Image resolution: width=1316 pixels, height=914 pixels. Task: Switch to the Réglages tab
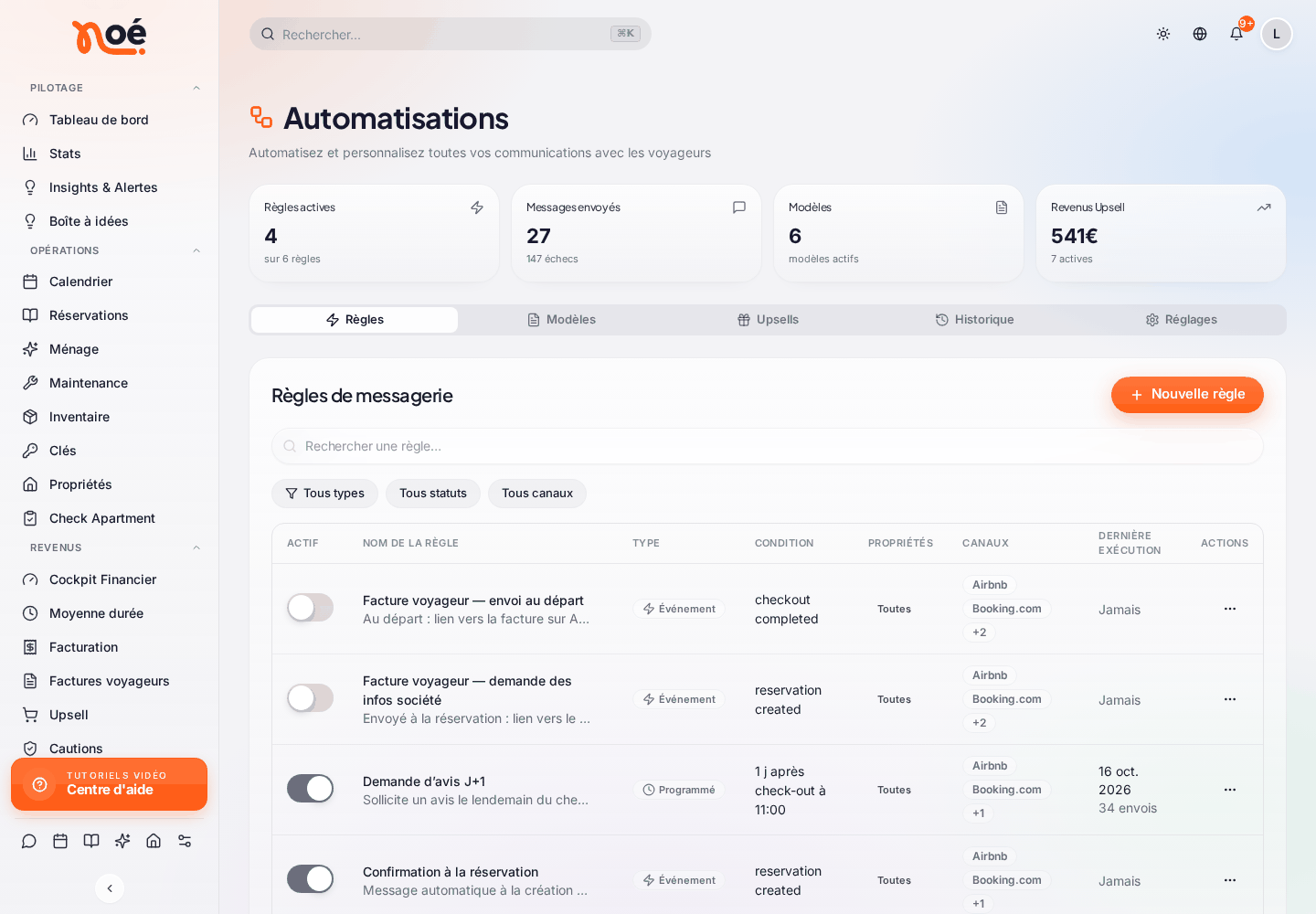1181,320
